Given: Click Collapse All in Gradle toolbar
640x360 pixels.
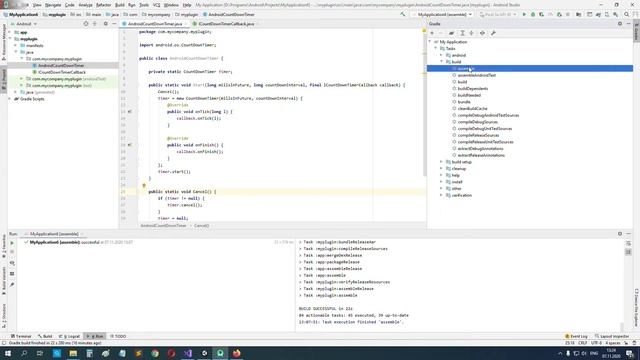Looking at the screenshot, I should [x=471, y=33].
